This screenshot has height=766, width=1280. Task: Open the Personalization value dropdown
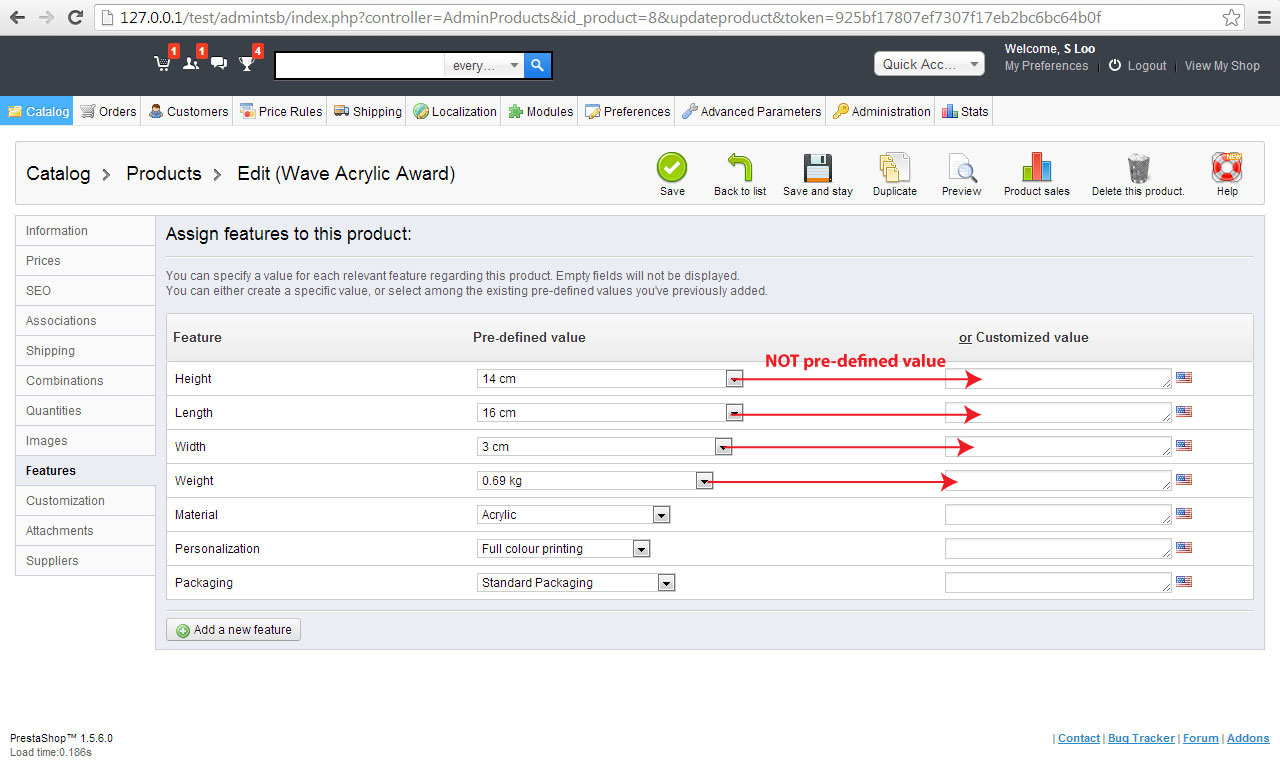pos(564,549)
